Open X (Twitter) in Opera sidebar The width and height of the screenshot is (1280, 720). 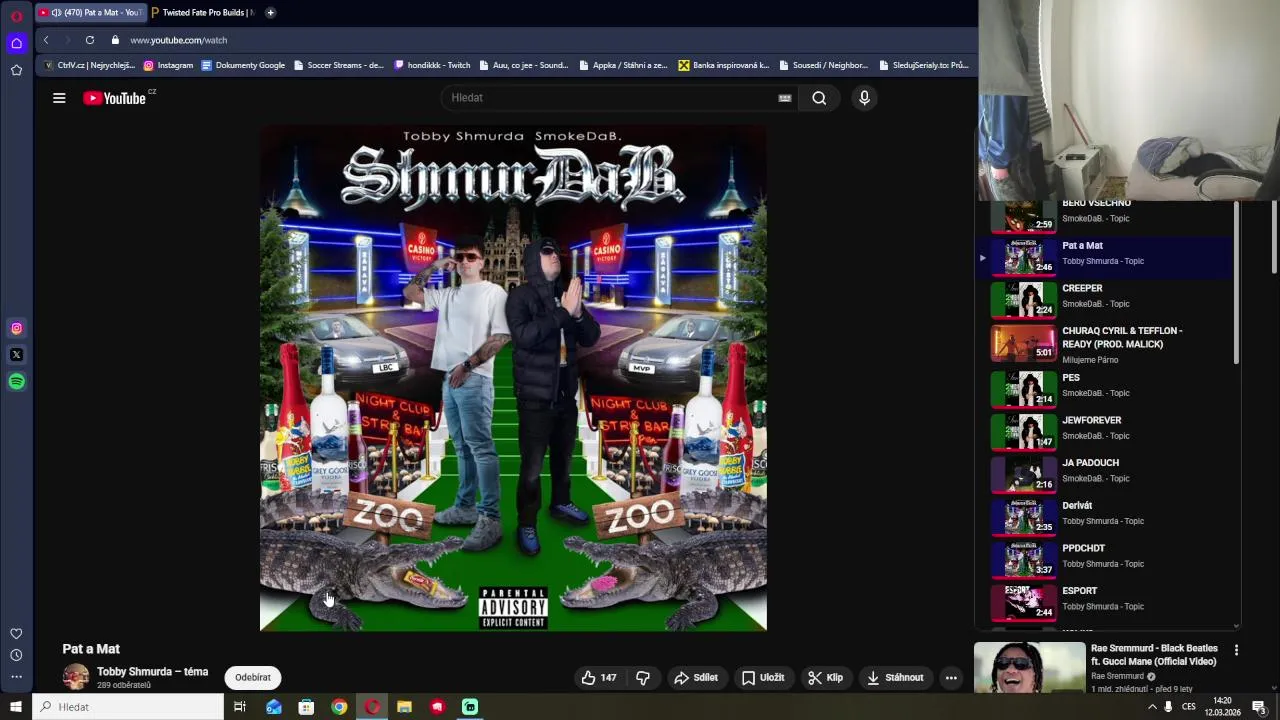pos(16,355)
